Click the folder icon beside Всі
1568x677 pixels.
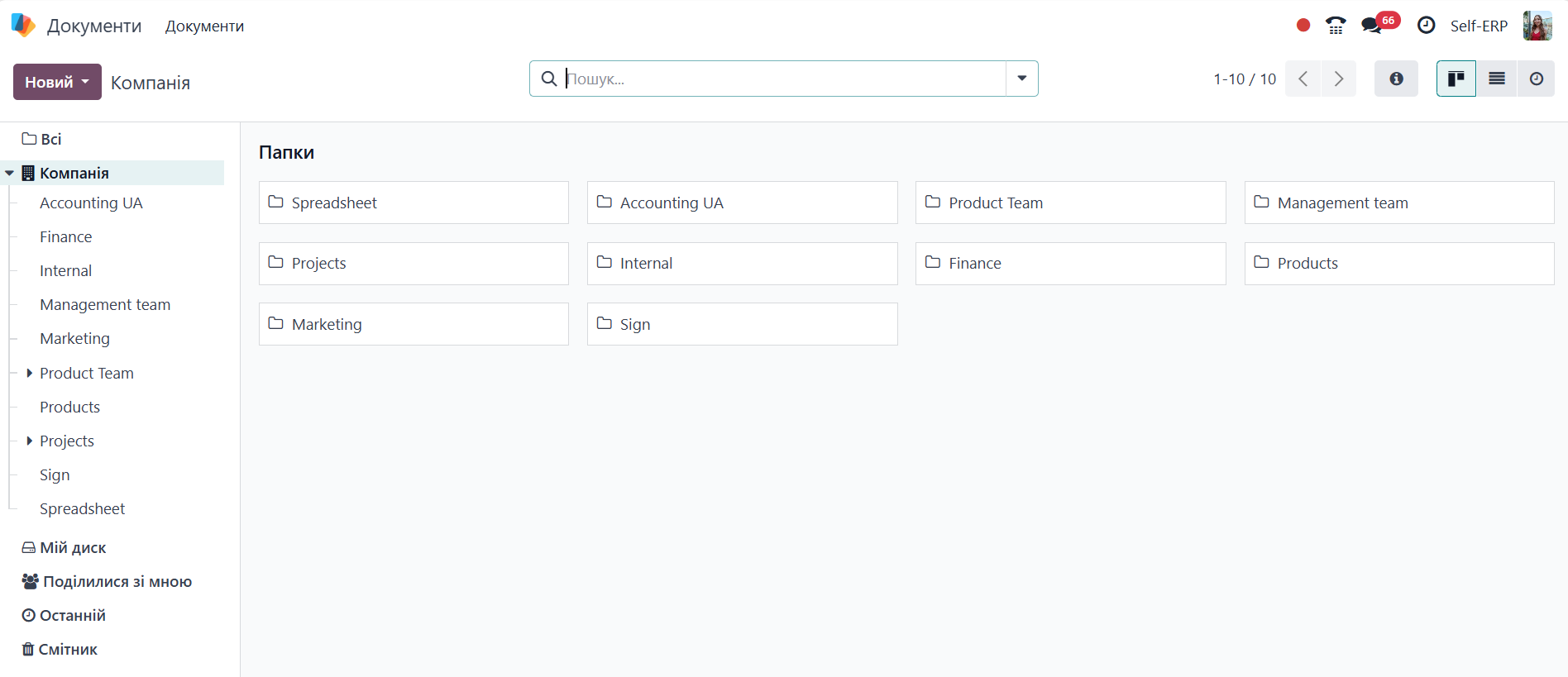[x=29, y=138]
